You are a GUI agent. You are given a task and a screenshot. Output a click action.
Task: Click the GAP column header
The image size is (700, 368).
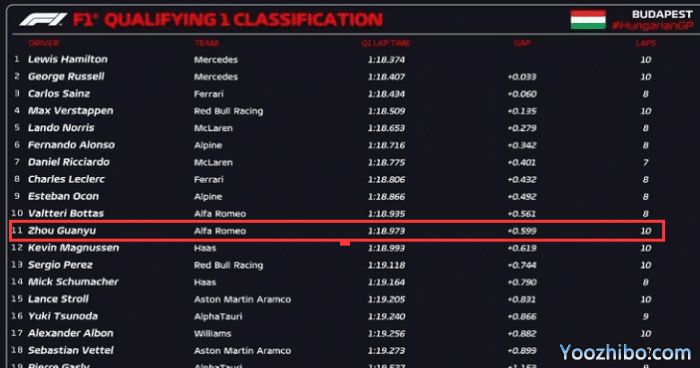tap(522, 43)
